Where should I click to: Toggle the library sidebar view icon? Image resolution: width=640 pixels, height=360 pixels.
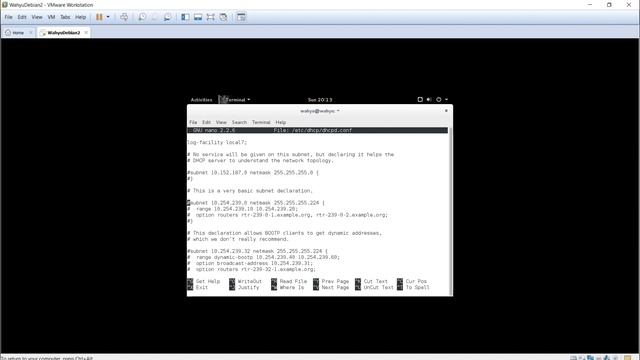(185, 17)
